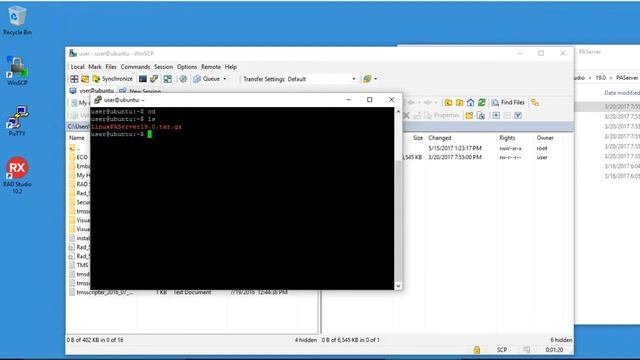This screenshot has width=640, height=360.
Task: Click the session timer 0:01:20 in status bar
Action: click(554, 350)
